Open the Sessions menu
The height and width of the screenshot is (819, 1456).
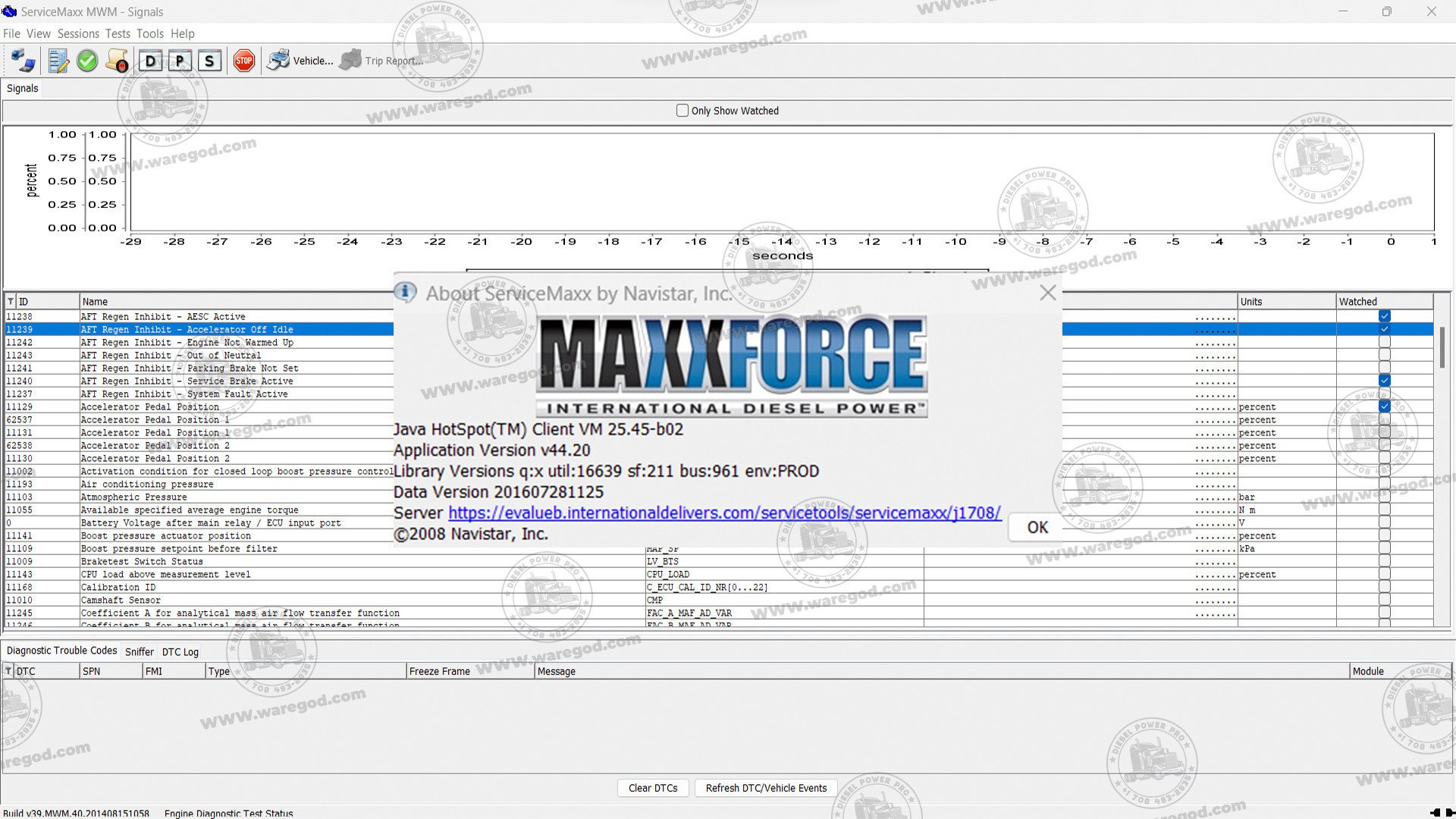point(78,33)
